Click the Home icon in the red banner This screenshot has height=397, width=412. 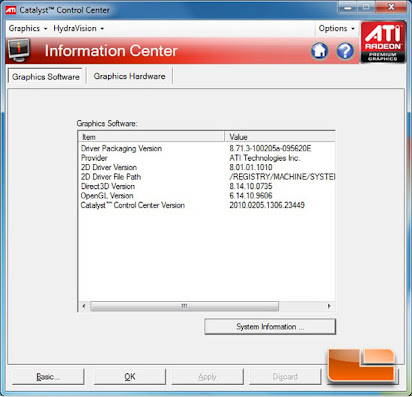[320, 51]
